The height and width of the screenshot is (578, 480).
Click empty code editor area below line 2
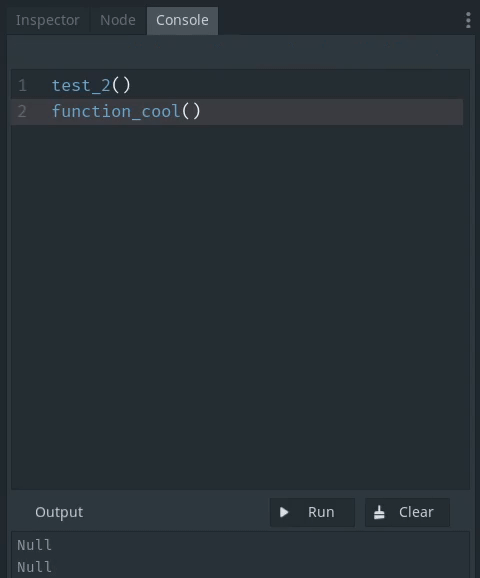[240, 306]
